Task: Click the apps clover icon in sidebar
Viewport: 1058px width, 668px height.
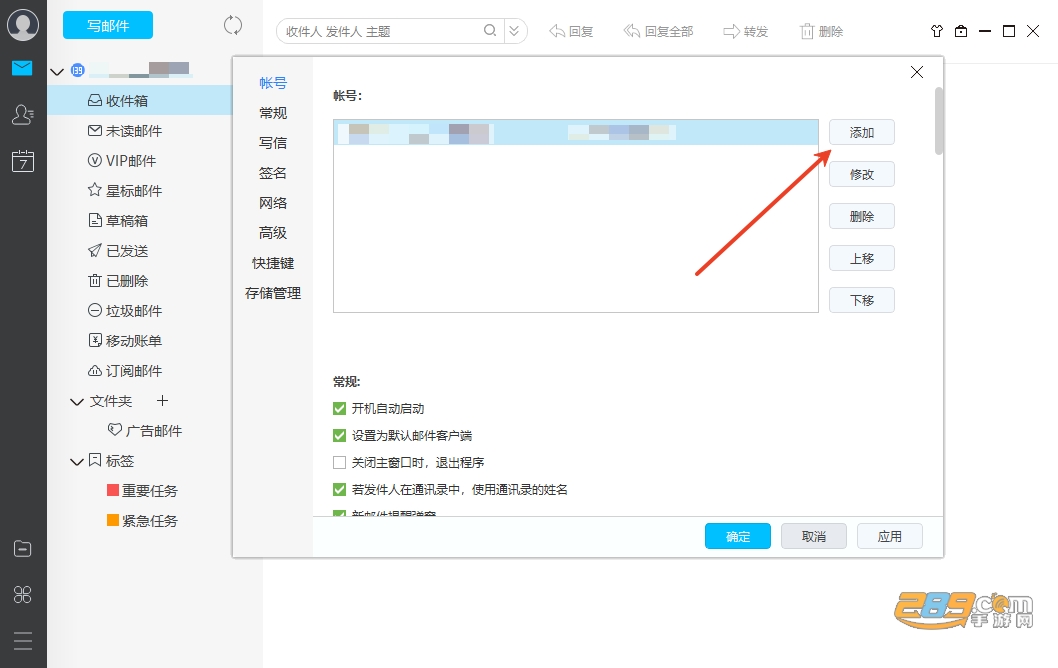Action: coord(23,594)
